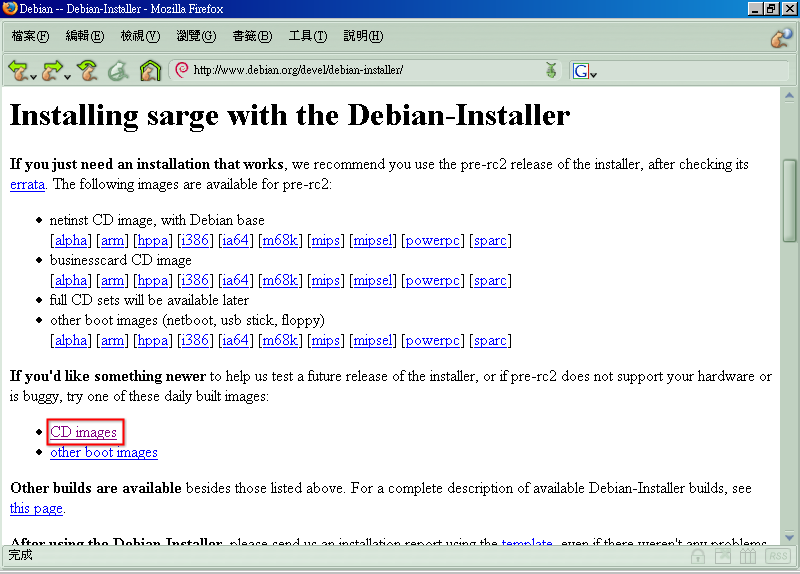800x574 pixels.
Task: Reload the current page
Action: tap(87, 70)
